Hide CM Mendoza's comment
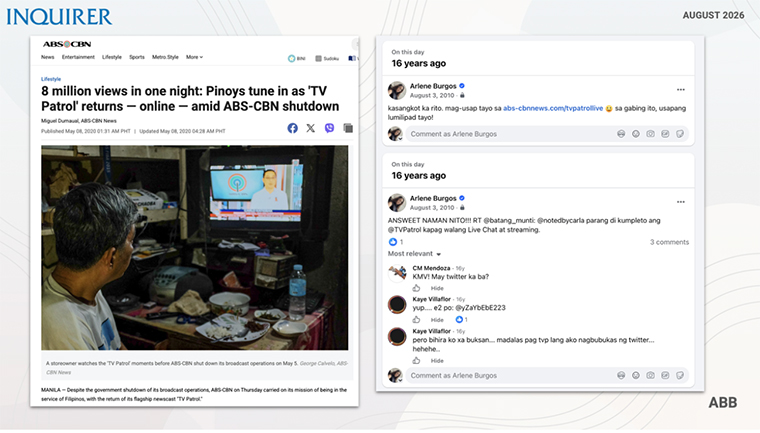 437,288
